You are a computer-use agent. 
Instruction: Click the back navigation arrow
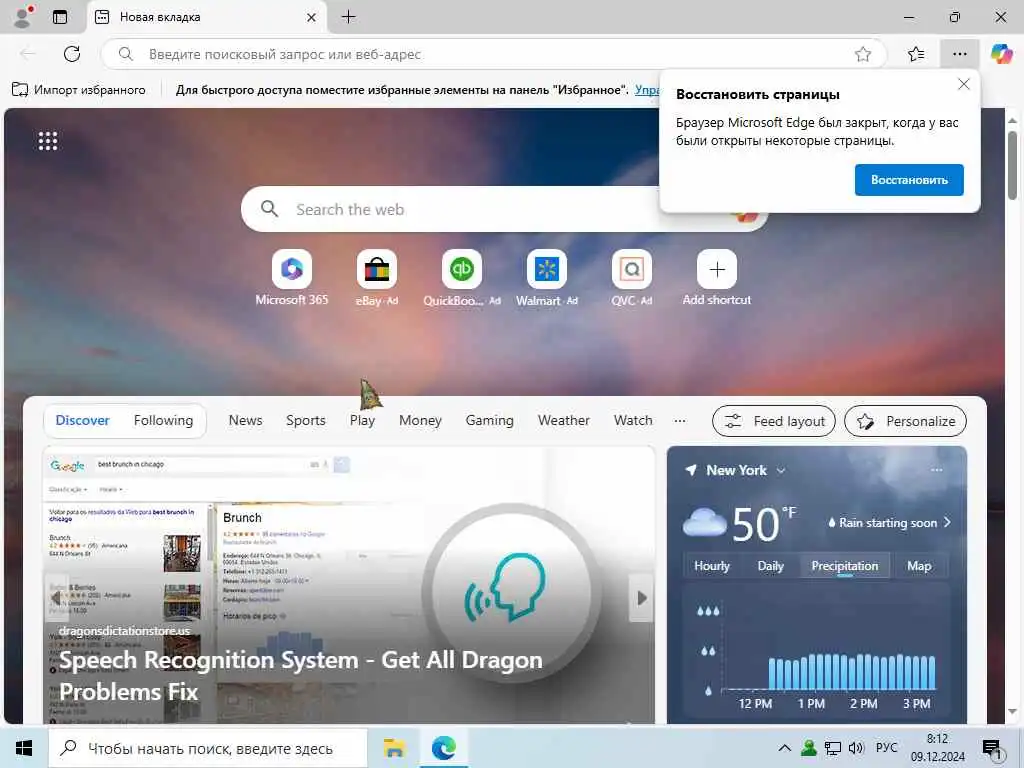[x=27, y=54]
